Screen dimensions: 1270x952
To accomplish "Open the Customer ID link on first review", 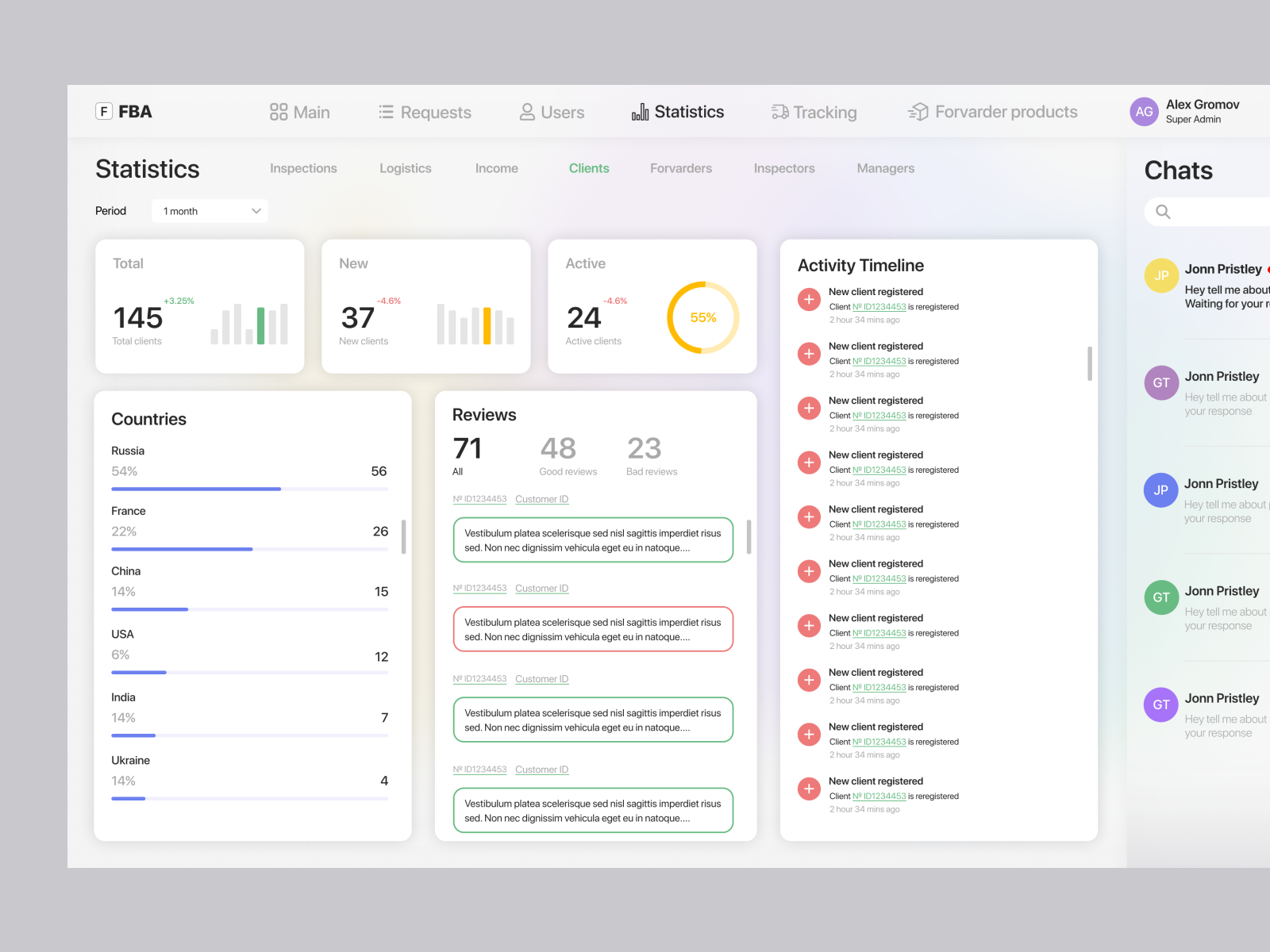I will (541, 499).
